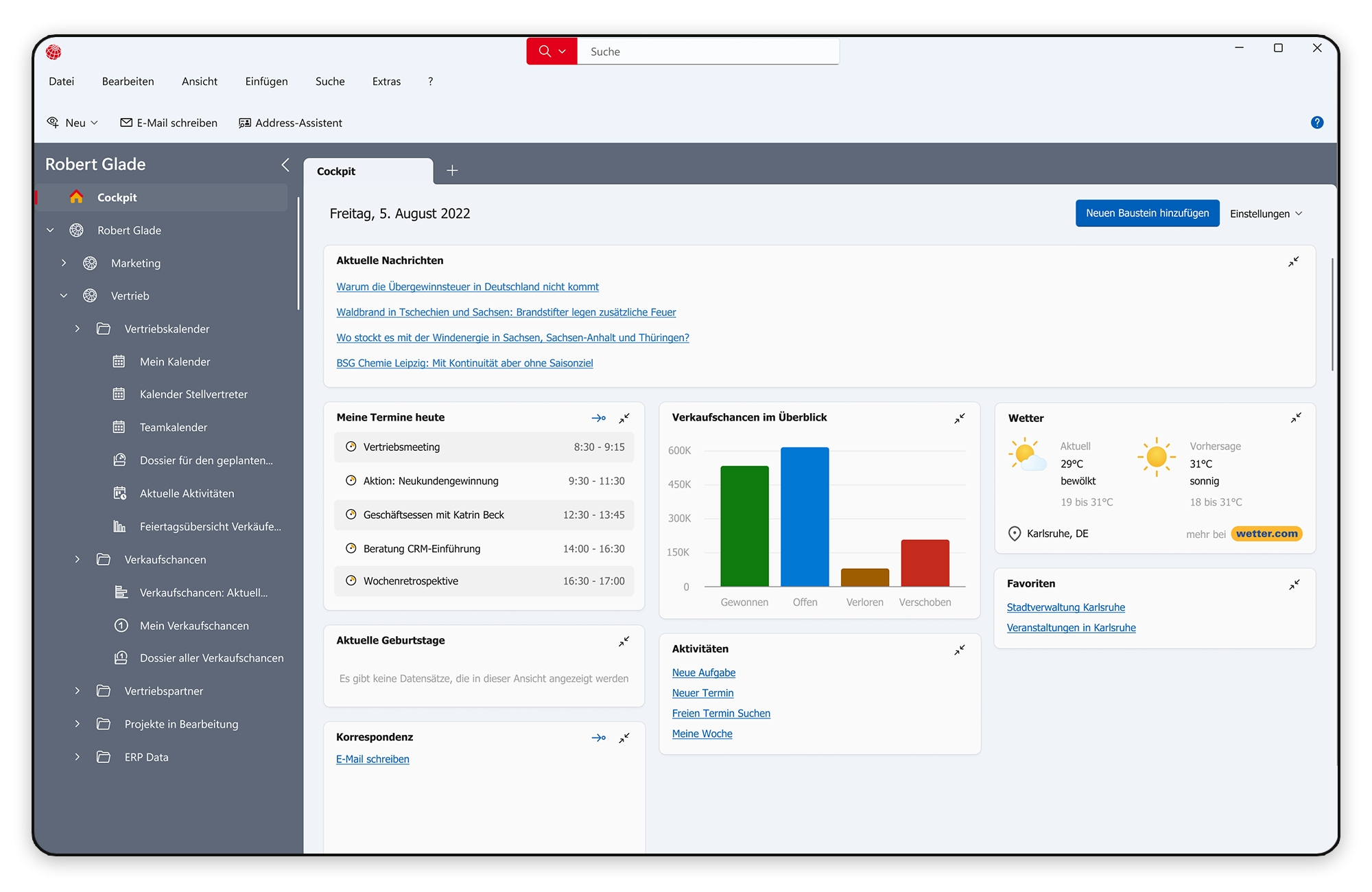Collapse the Wetter widget
The image size is (1372, 892).
click(x=1296, y=418)
